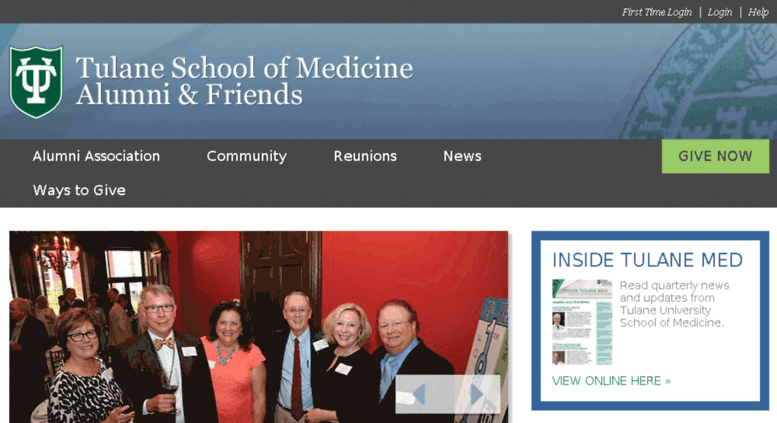Follow the VIEW ONLINE HERE link
Viewport: 777px width, 423px height.
pyautogui.click(x=611, y=380)
